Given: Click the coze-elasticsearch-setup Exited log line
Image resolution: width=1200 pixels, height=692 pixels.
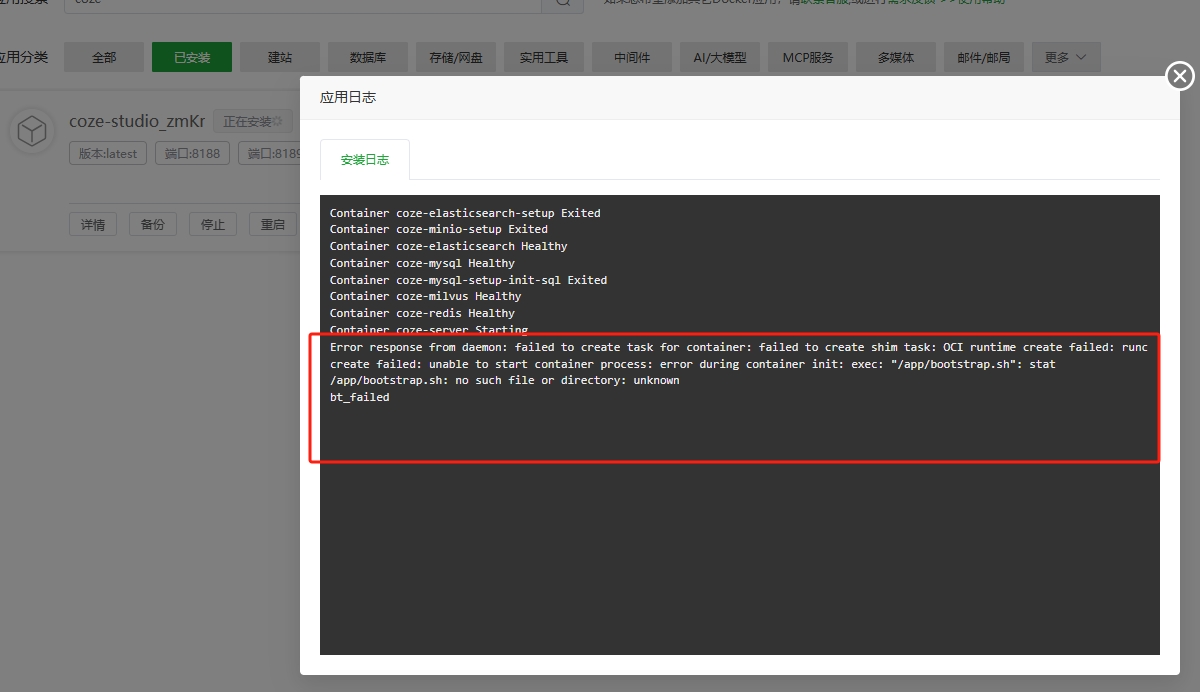Looking at the screenshot, I should [x=465, y=213].
